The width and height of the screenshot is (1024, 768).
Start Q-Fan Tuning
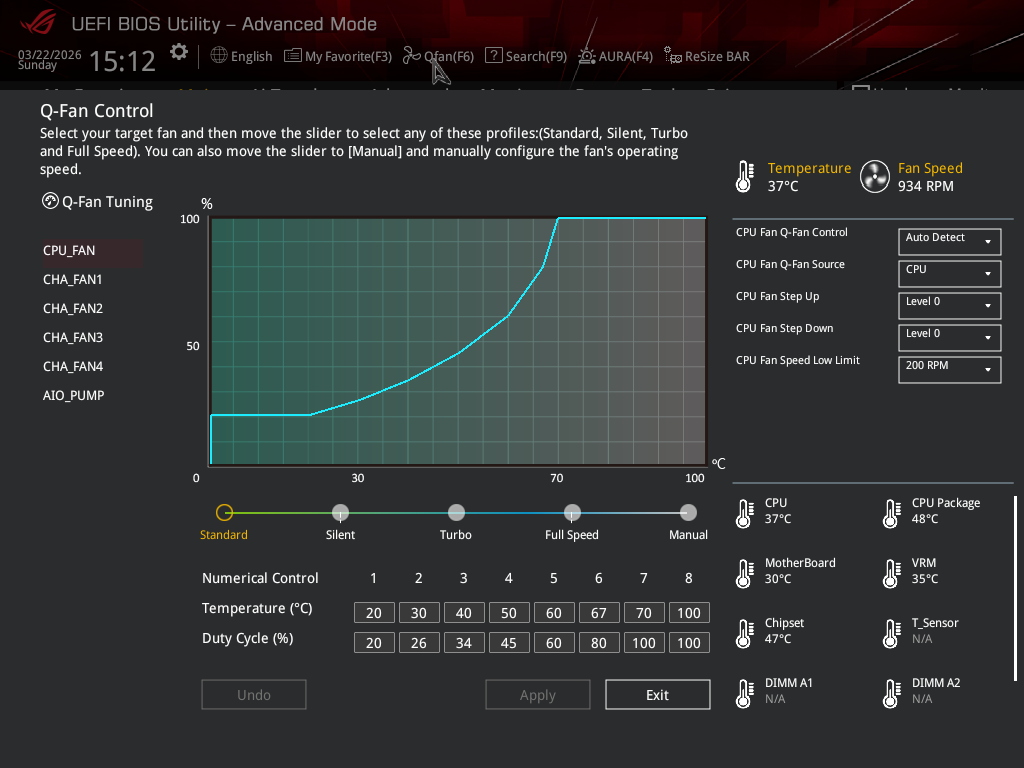coord(97,202)
